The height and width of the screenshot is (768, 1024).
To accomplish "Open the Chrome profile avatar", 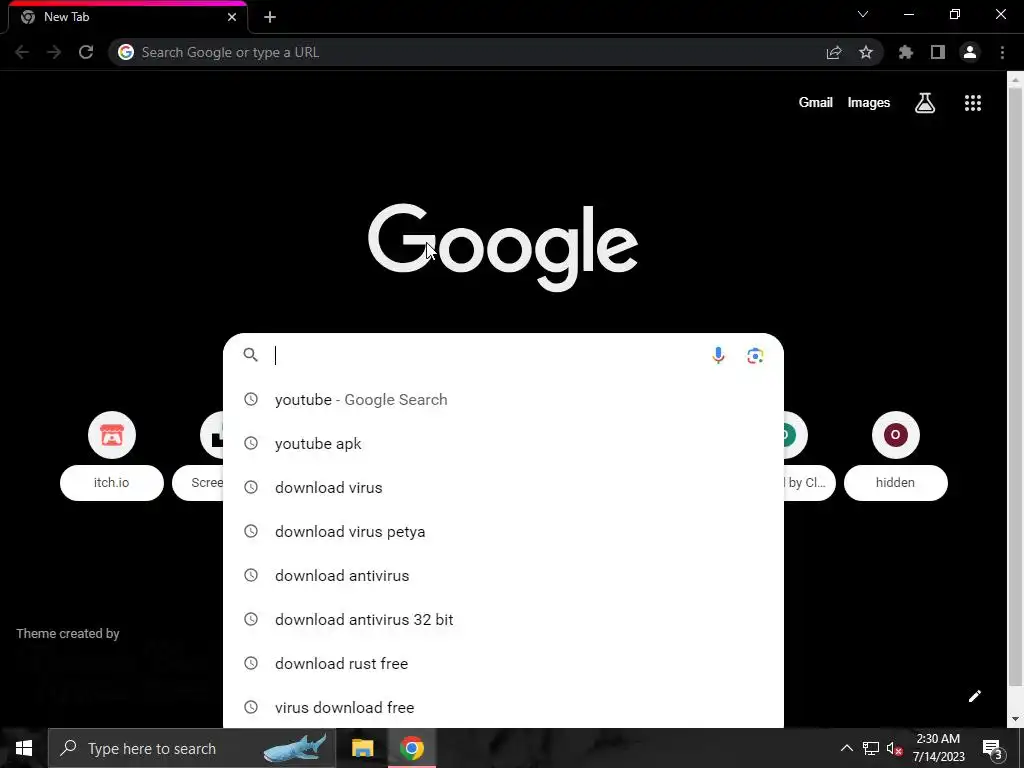I will [x=970, y=52].
